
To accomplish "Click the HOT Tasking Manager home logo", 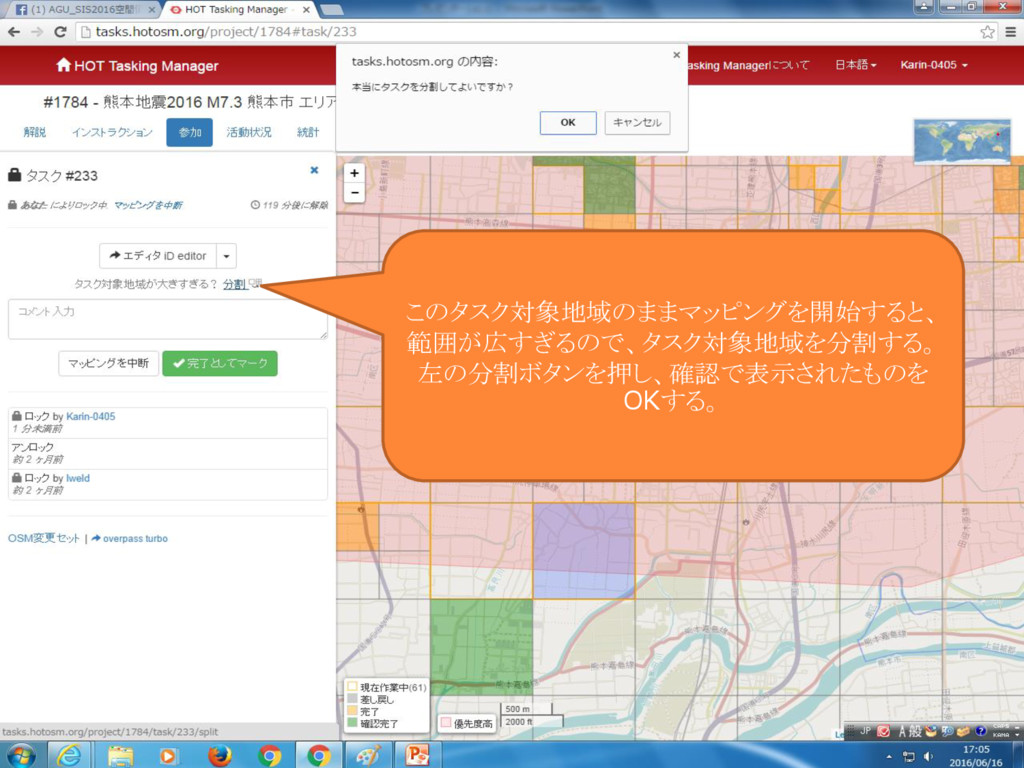I will pos(137,66).
